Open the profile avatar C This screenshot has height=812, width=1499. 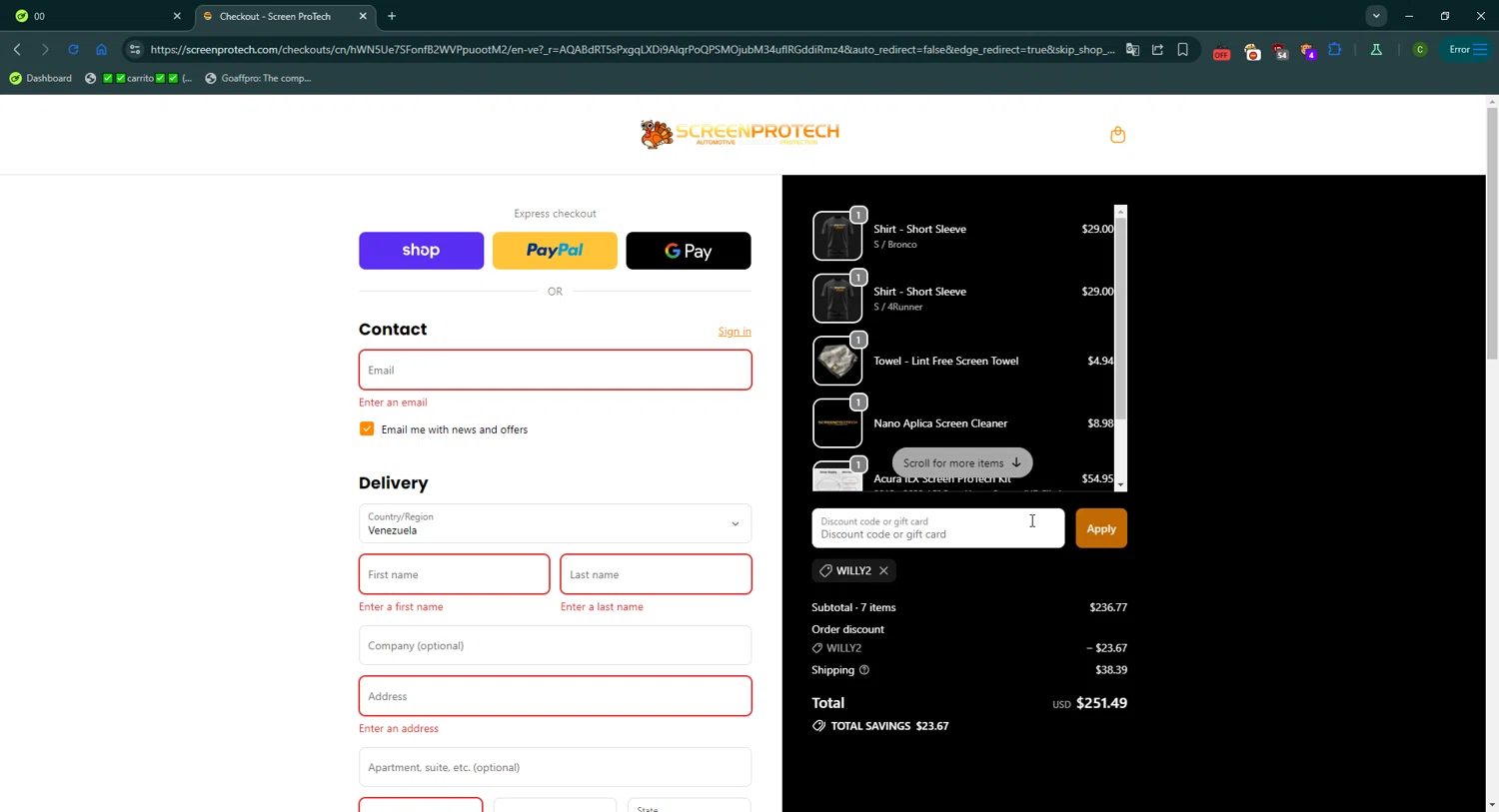point(1419,49)
